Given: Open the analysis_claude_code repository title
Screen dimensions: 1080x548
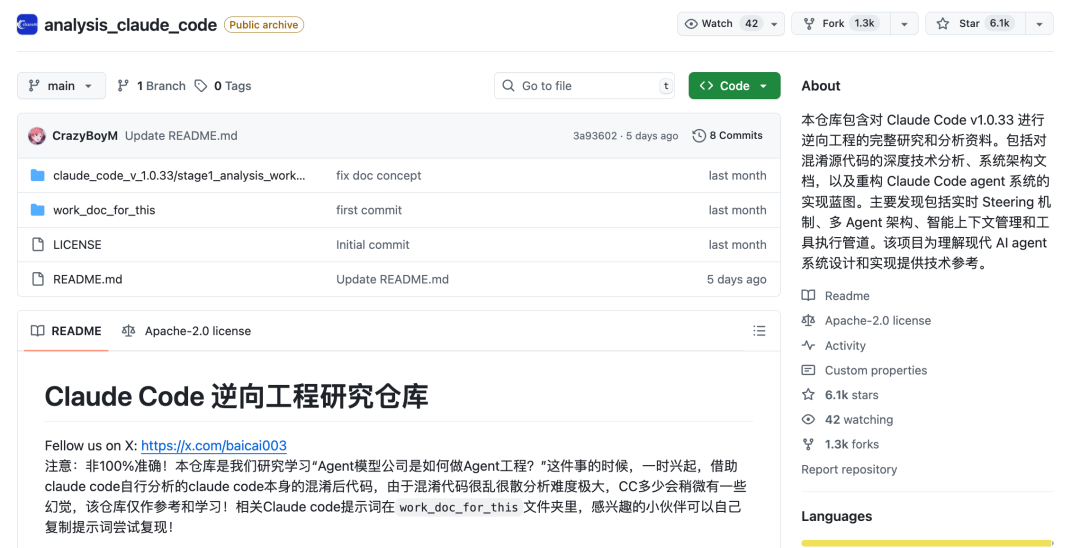Looking at the screenshot, I should click(x=131, y=25).
